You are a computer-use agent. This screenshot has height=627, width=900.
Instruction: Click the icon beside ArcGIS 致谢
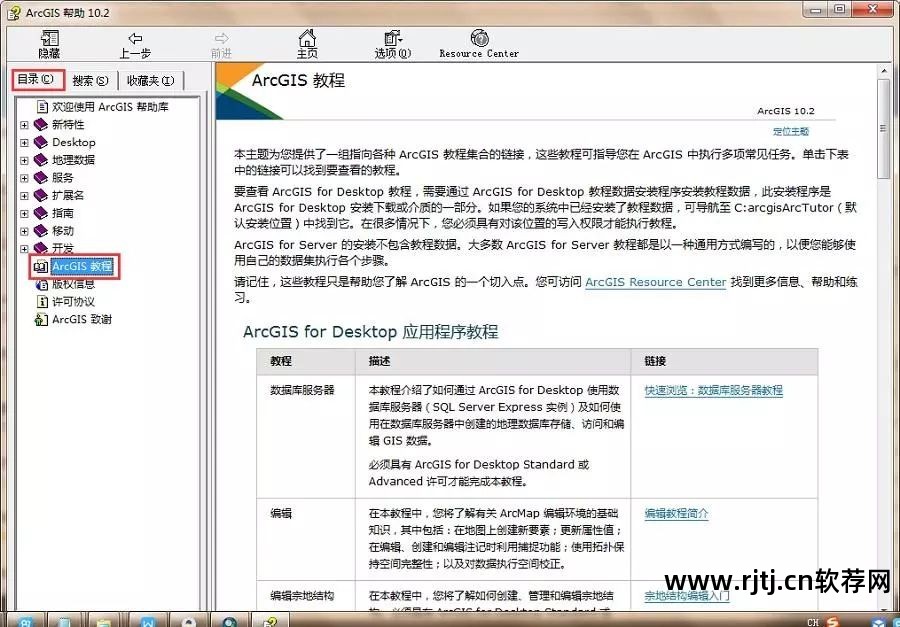click(41, 320)
